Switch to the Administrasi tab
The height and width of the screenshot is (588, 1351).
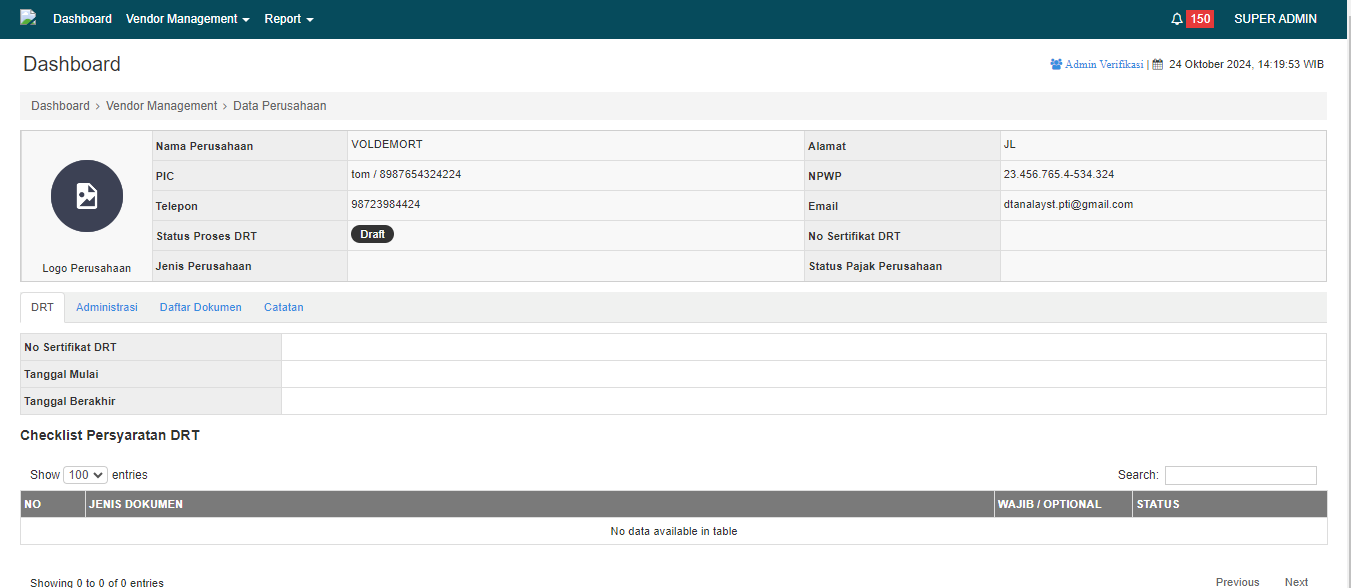click(x=107, y=307)
